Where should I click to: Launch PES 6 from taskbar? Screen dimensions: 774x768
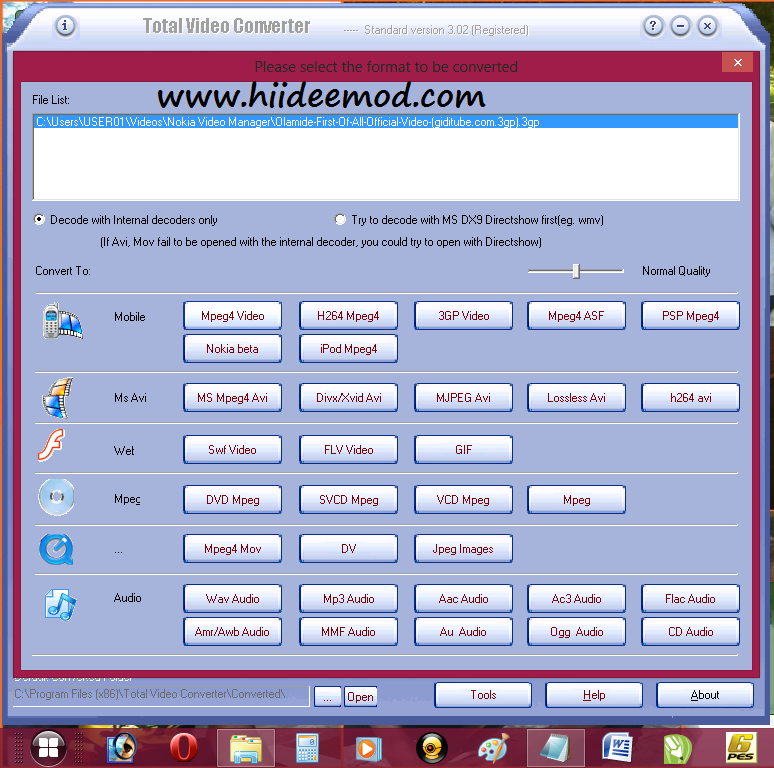coord(741,747)
